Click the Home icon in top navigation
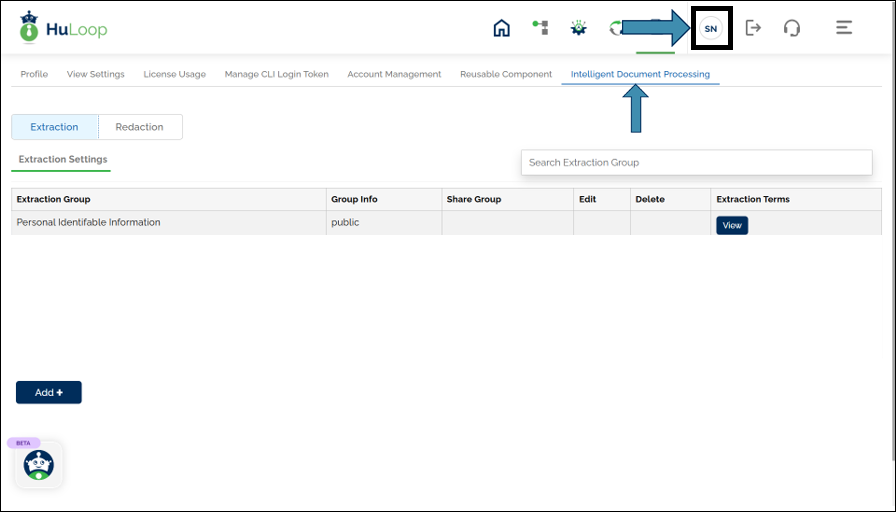The width and height of the screenshot is (896, 512). pyautogui.click(x=502, y=28)
